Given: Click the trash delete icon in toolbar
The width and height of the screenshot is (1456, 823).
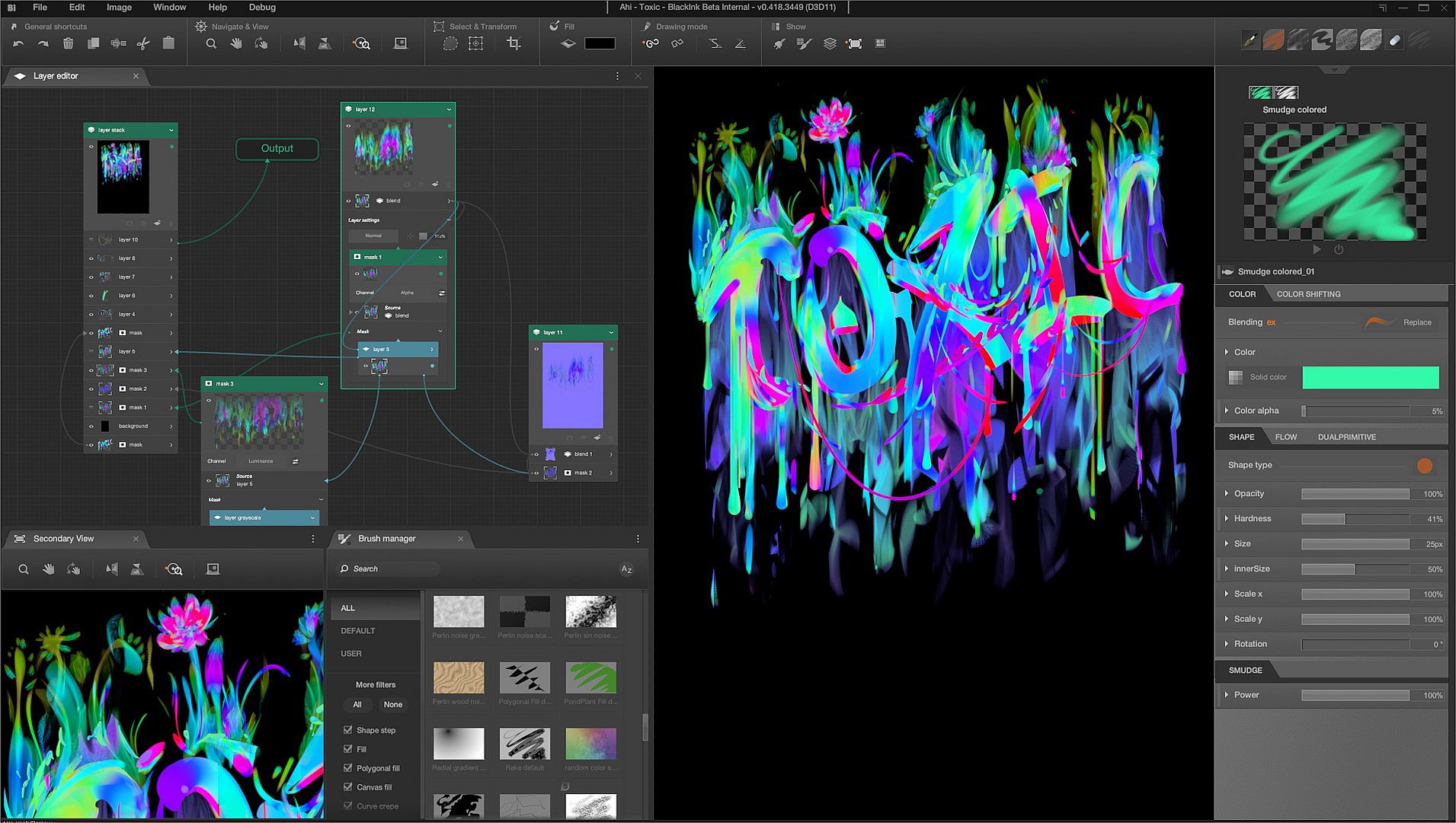Looking at the screenshot, I should click(x=68, y=44).
